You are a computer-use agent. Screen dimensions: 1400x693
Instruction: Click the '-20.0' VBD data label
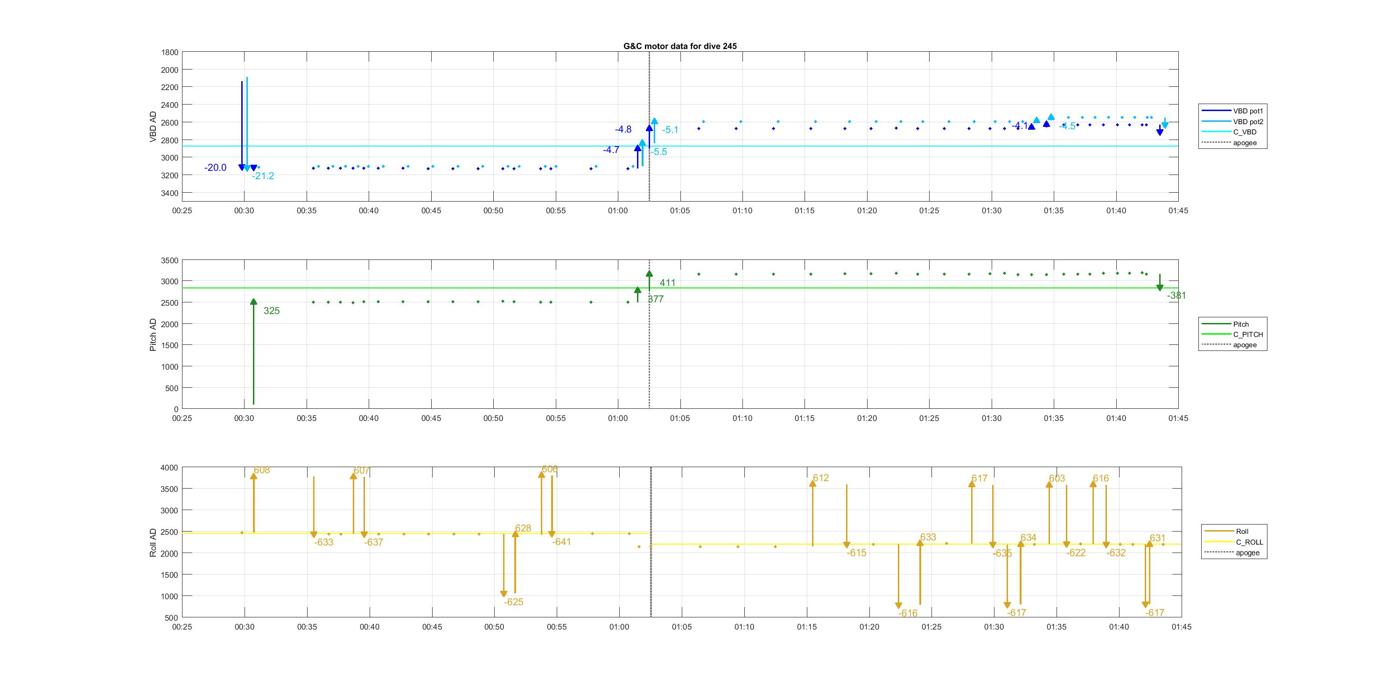click(x=215, y=168)
